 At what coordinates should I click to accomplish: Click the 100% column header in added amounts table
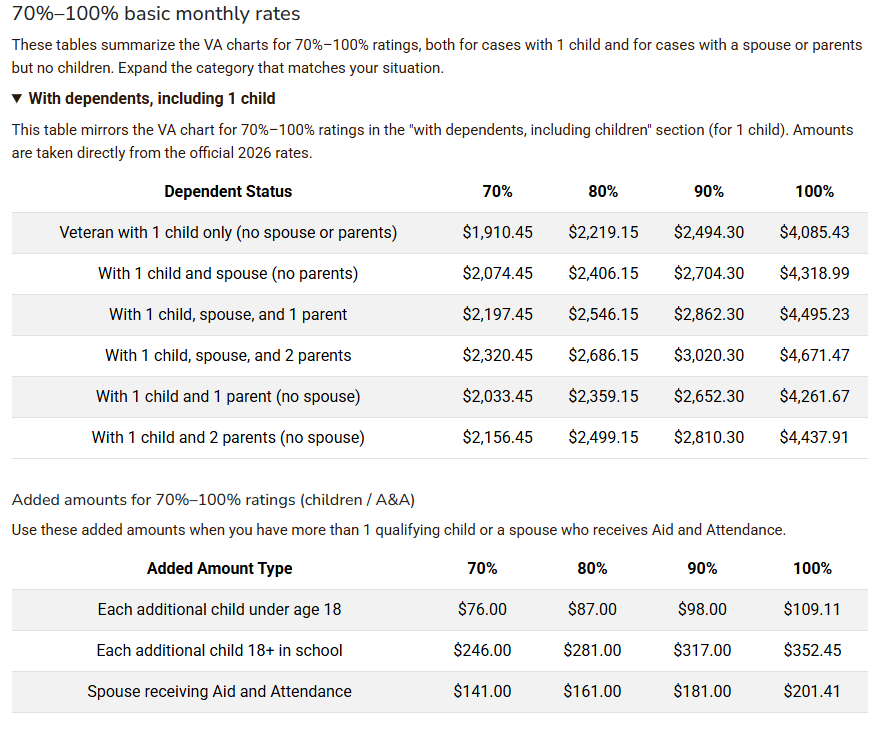pyautogui.click(x=813, y=568)
